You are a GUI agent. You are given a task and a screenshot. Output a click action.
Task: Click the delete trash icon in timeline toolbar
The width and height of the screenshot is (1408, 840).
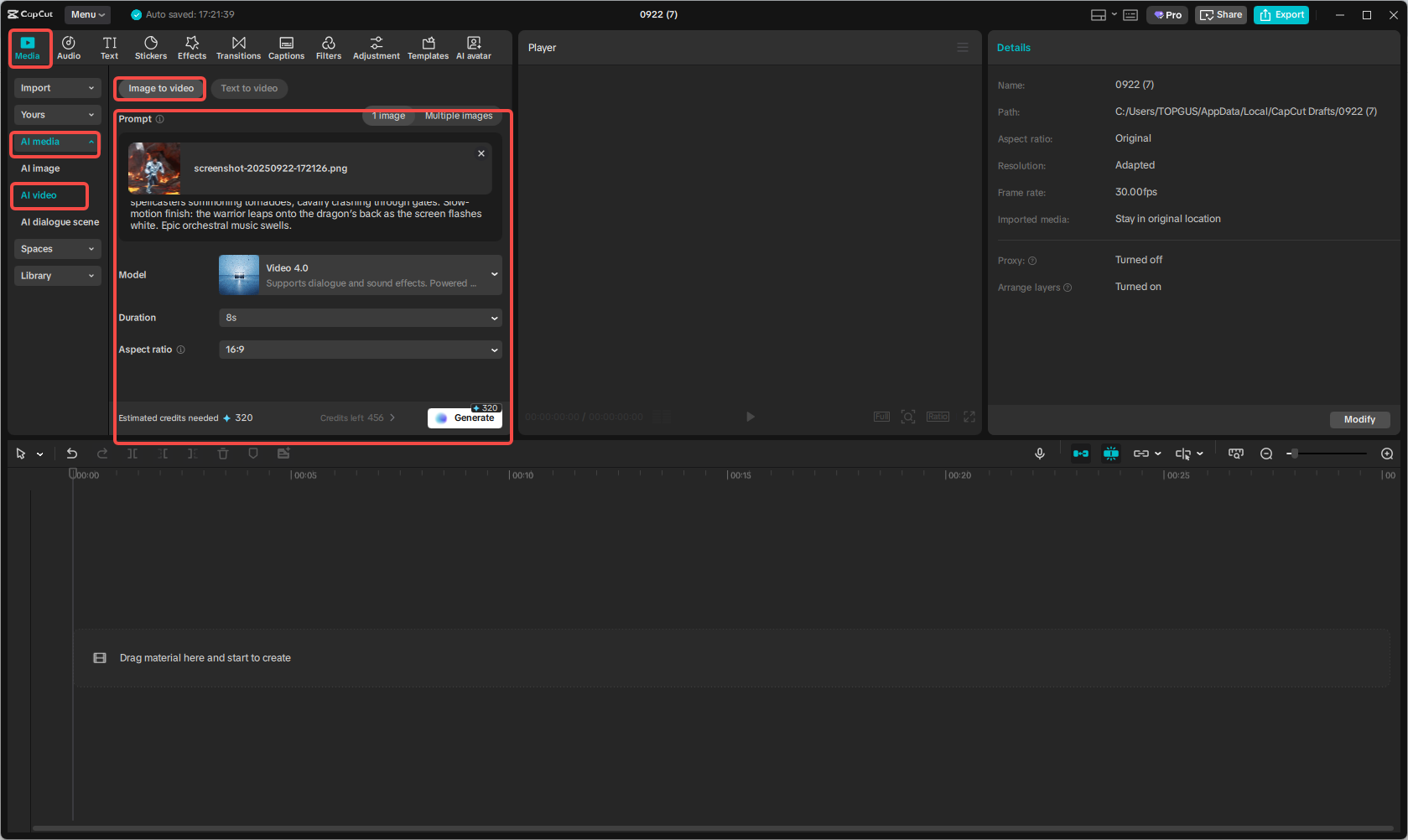(223, 454)
